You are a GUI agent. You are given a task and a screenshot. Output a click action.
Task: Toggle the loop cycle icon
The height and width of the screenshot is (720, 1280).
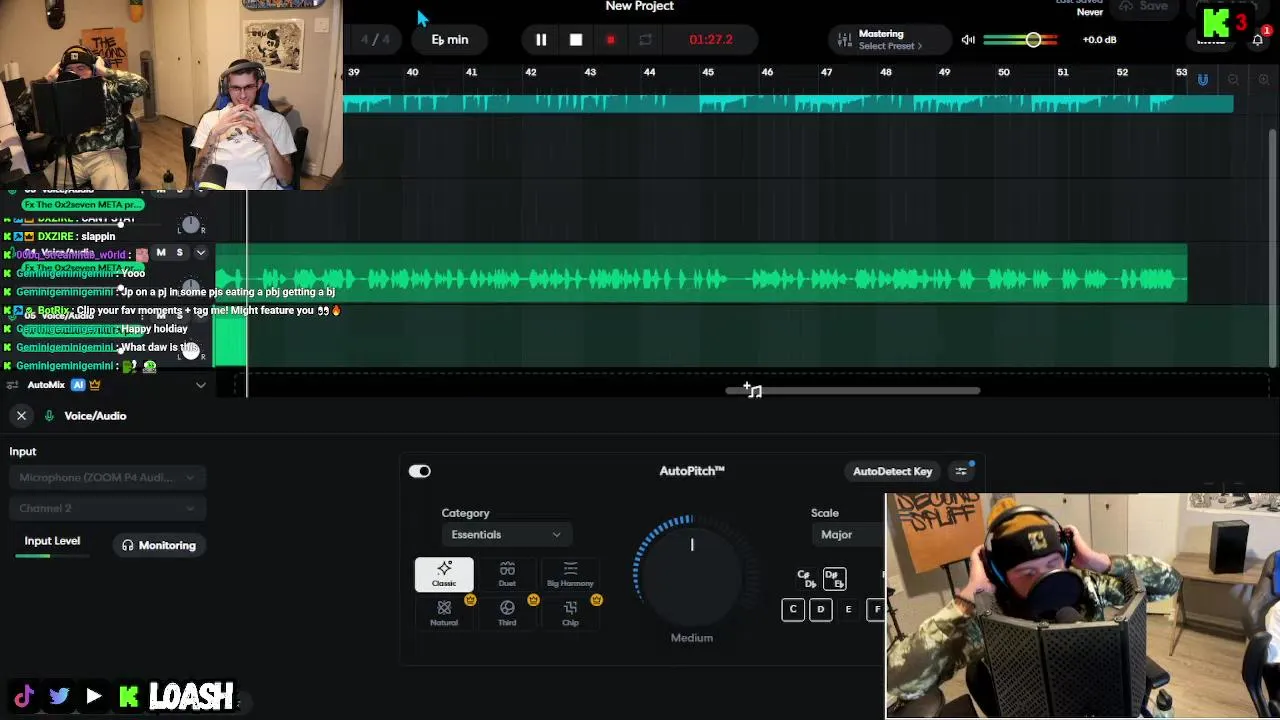coord(645,40)
